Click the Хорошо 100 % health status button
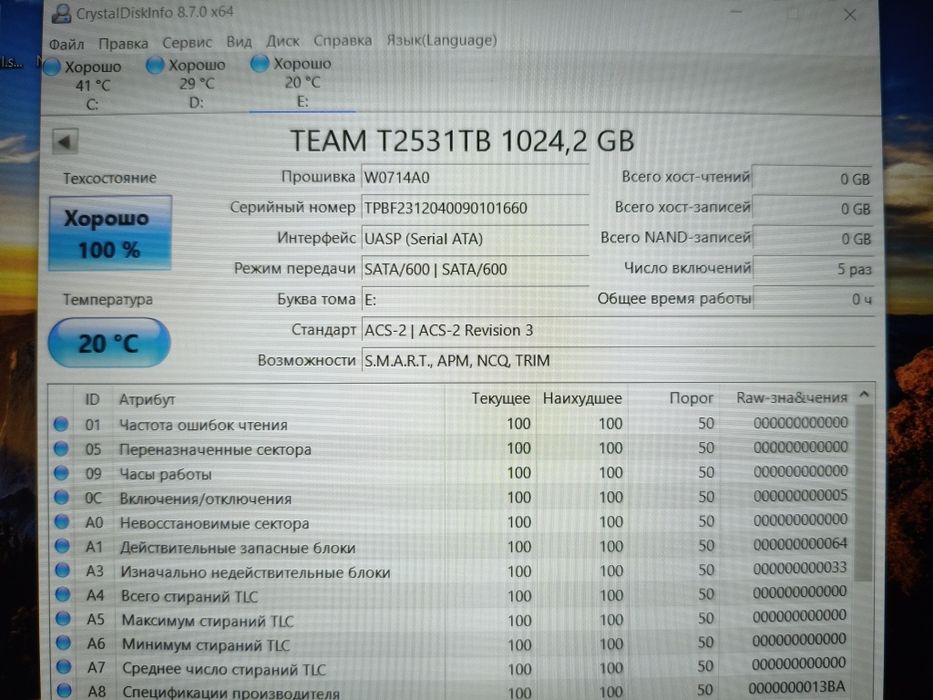 pyautogui.click(x=110, y=233)
